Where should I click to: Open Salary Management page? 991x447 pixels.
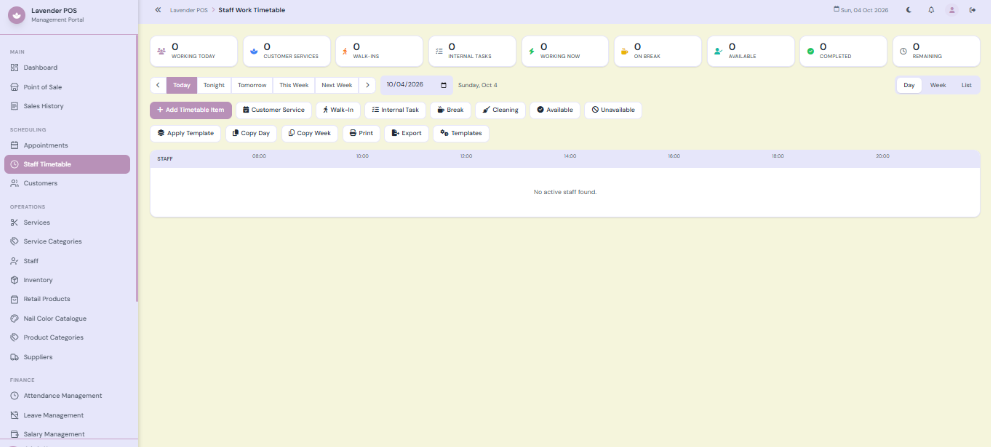(x=67, y=434)
